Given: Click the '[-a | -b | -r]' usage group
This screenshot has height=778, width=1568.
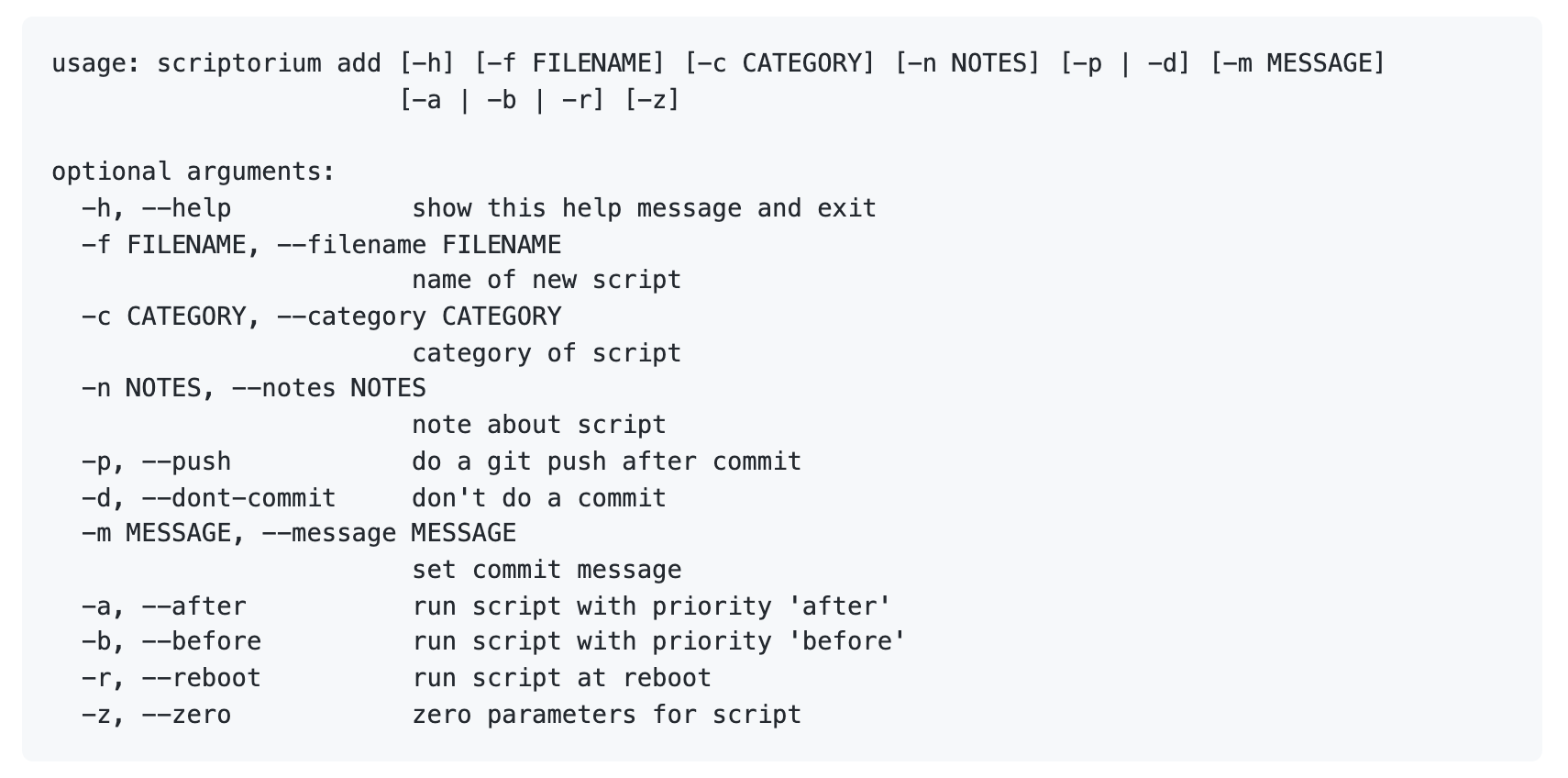Looking at the screenshot, I should 502,100.
